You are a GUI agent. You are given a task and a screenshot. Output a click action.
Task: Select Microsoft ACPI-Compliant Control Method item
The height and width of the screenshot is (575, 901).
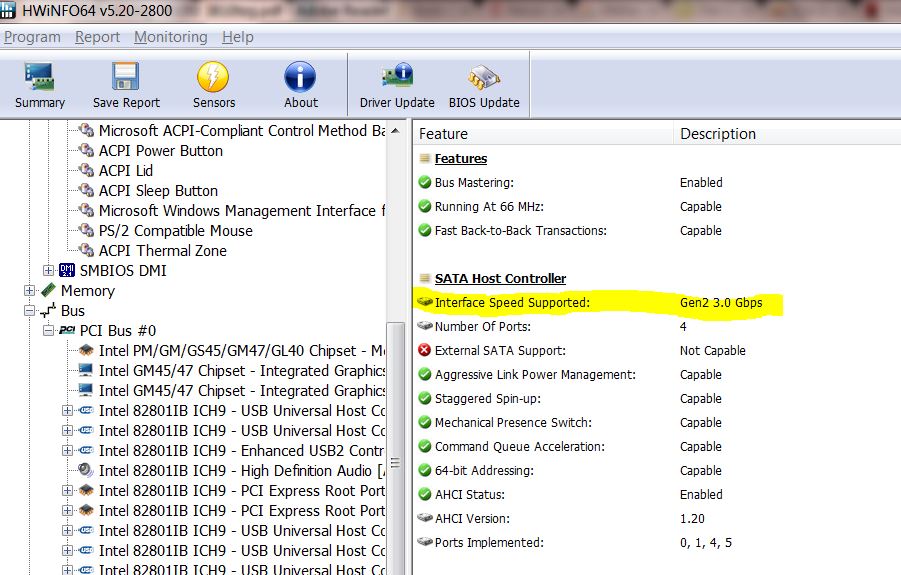tap(241, 130)
